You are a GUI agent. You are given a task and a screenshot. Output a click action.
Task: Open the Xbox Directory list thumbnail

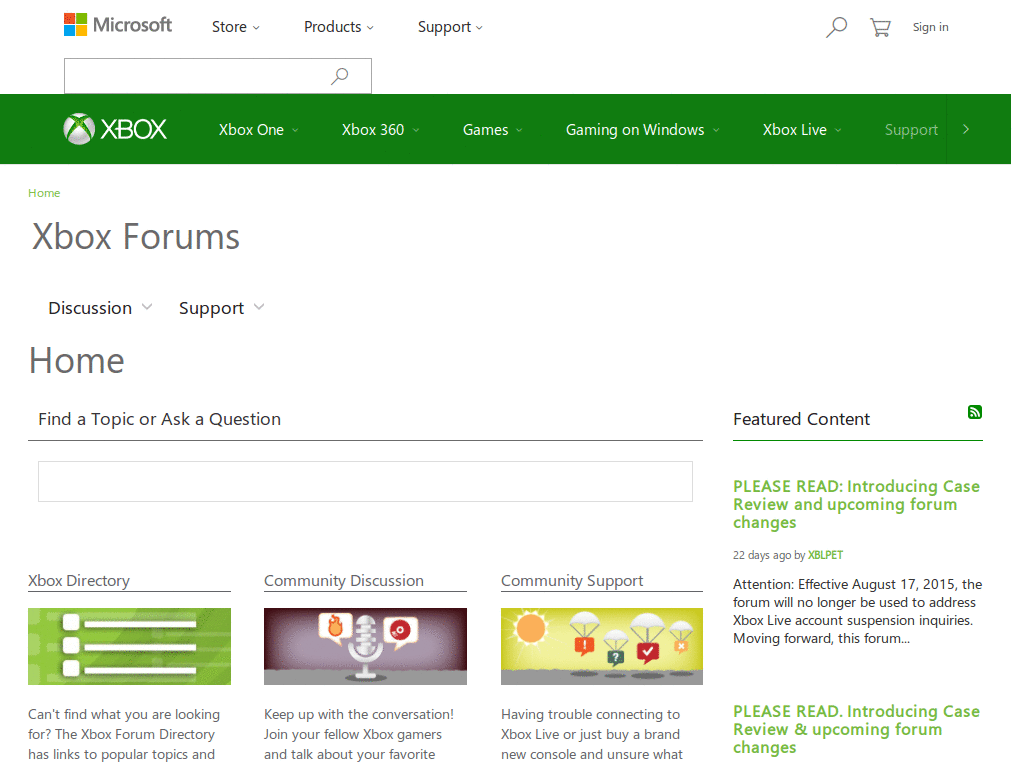[x=129, y=646]
